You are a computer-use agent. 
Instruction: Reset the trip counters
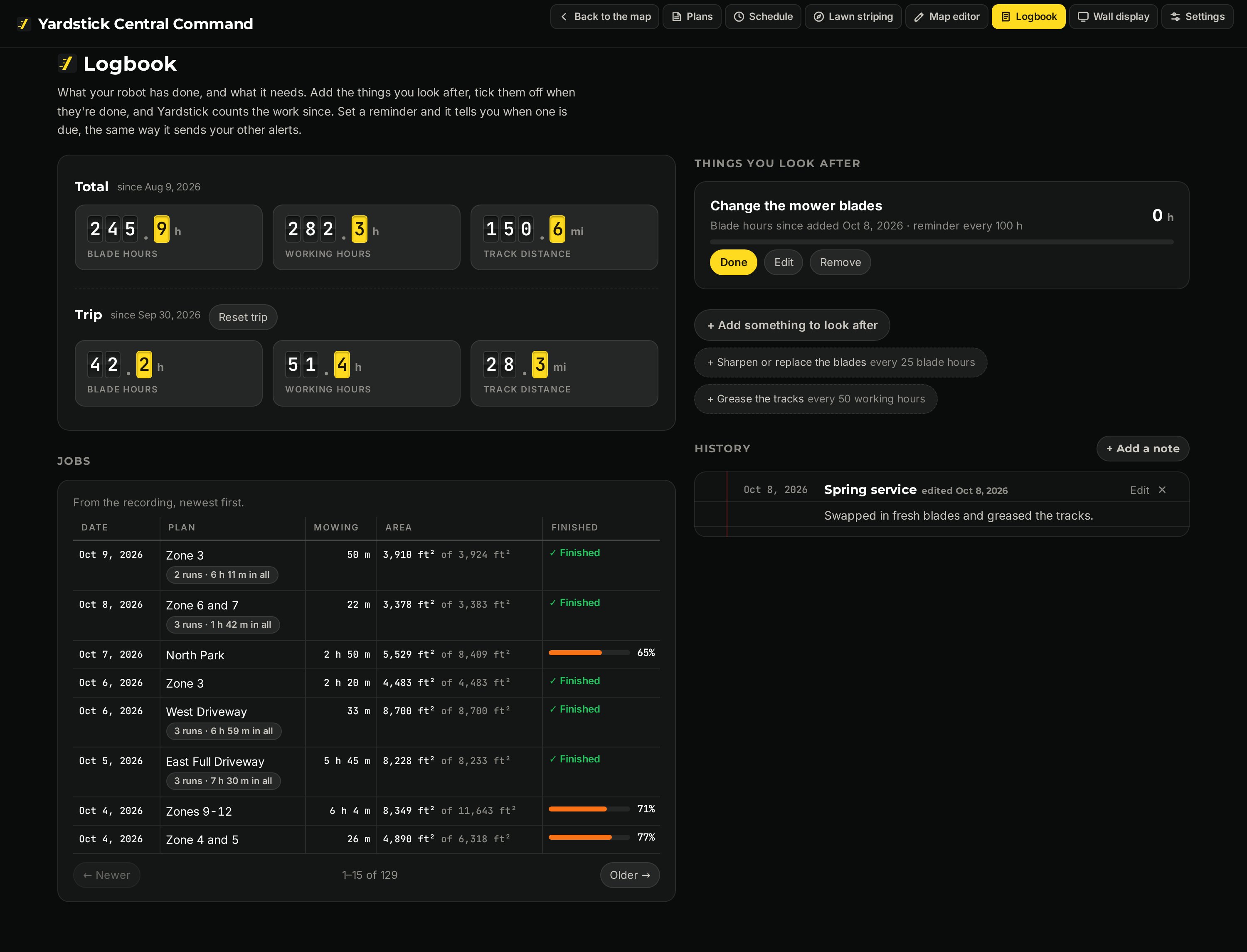(242, 317)
